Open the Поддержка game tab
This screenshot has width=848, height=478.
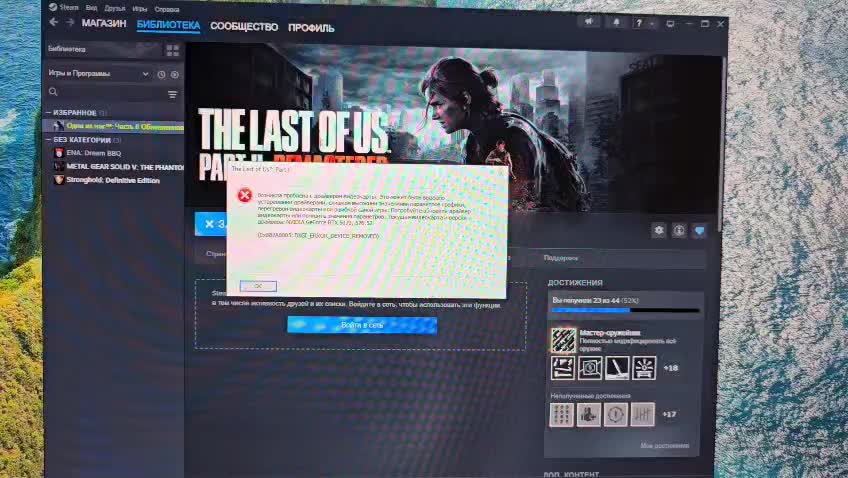click(x=560, y=258)
